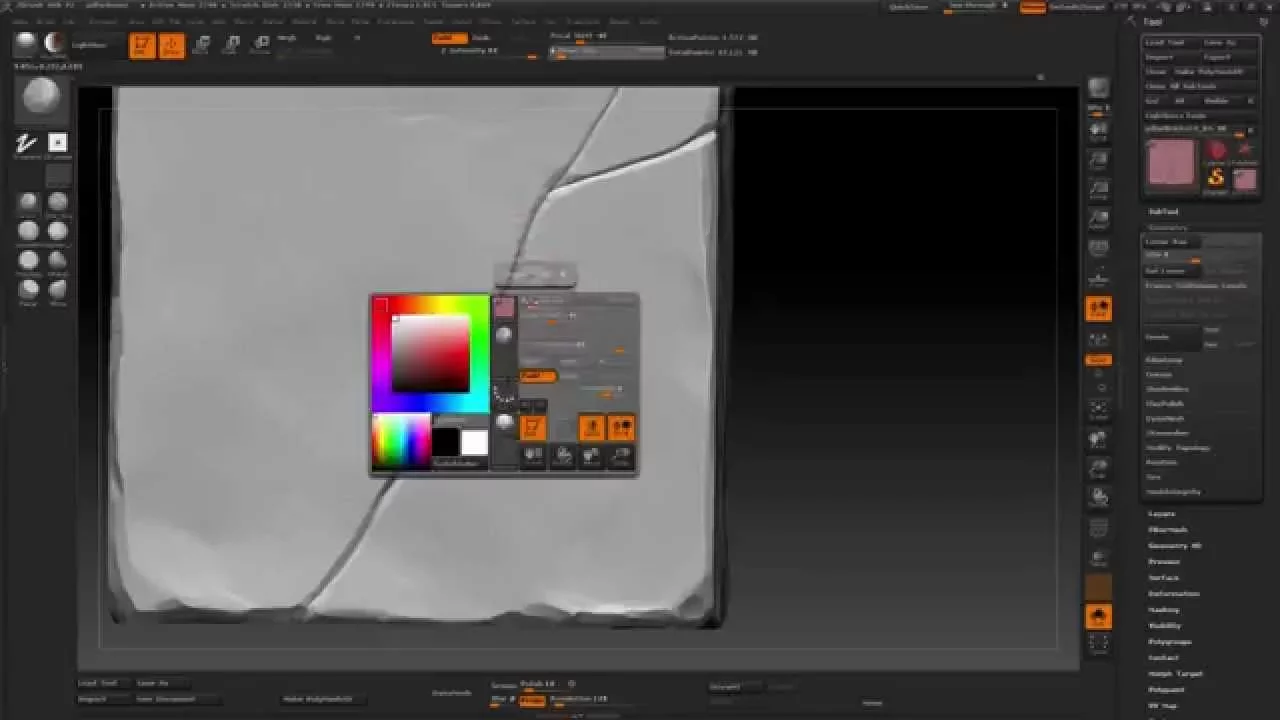Open the Stroke type icon on left shelf
The height and width of the screenshot is (720, 1280).
[x=26, y=145]
